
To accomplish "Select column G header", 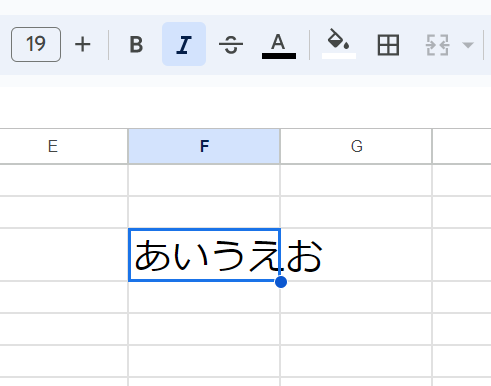I will [x=356, y=146].
